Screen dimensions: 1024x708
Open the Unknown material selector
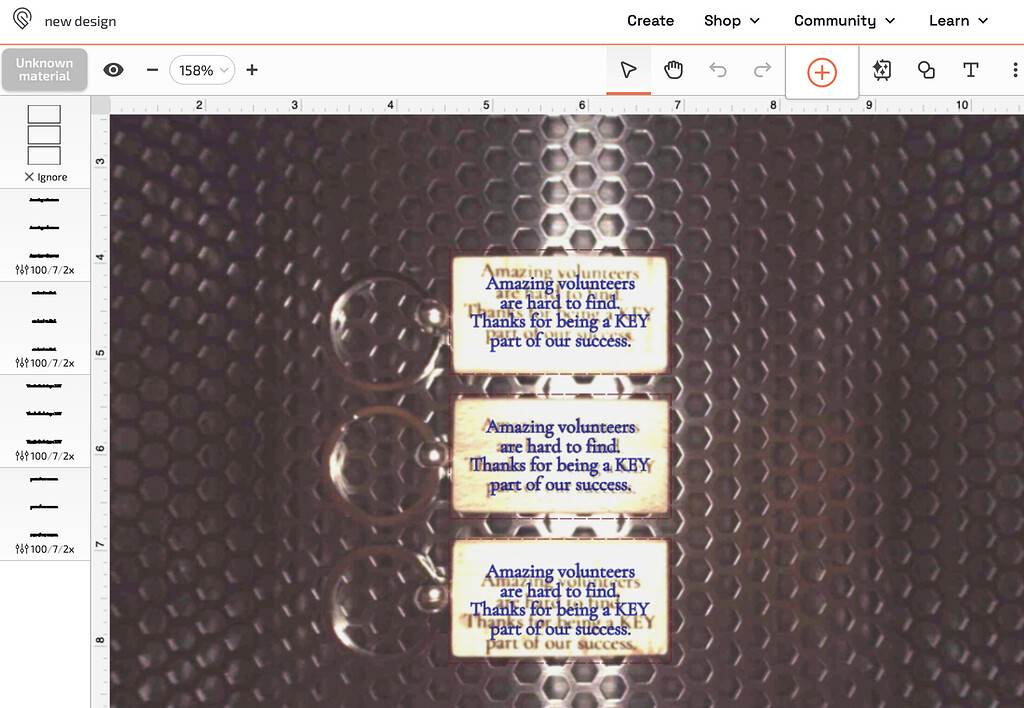44,68
